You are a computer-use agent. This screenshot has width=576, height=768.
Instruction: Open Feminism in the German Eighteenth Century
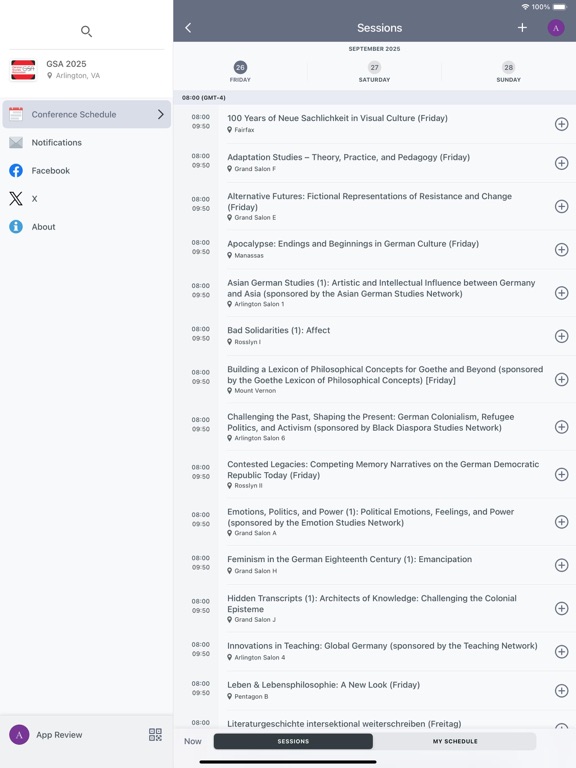[349, 559]
